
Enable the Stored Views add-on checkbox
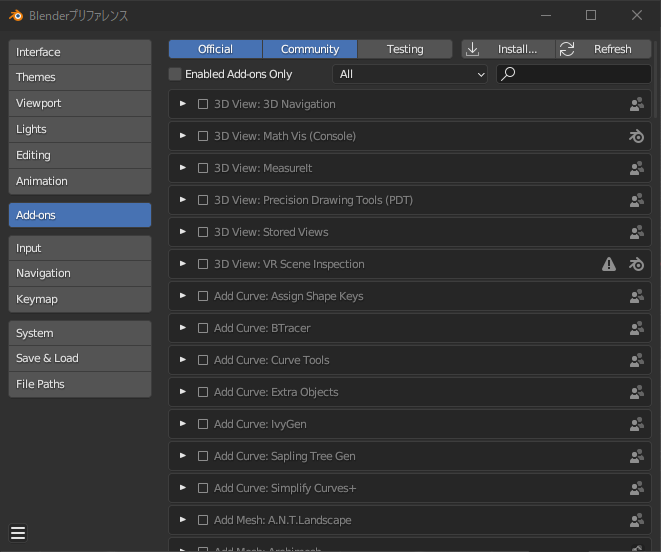[203, 232]
